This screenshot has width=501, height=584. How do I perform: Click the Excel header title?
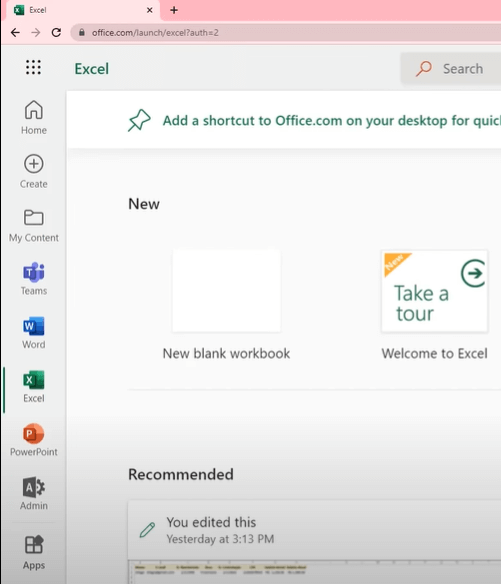coord(92,69)
